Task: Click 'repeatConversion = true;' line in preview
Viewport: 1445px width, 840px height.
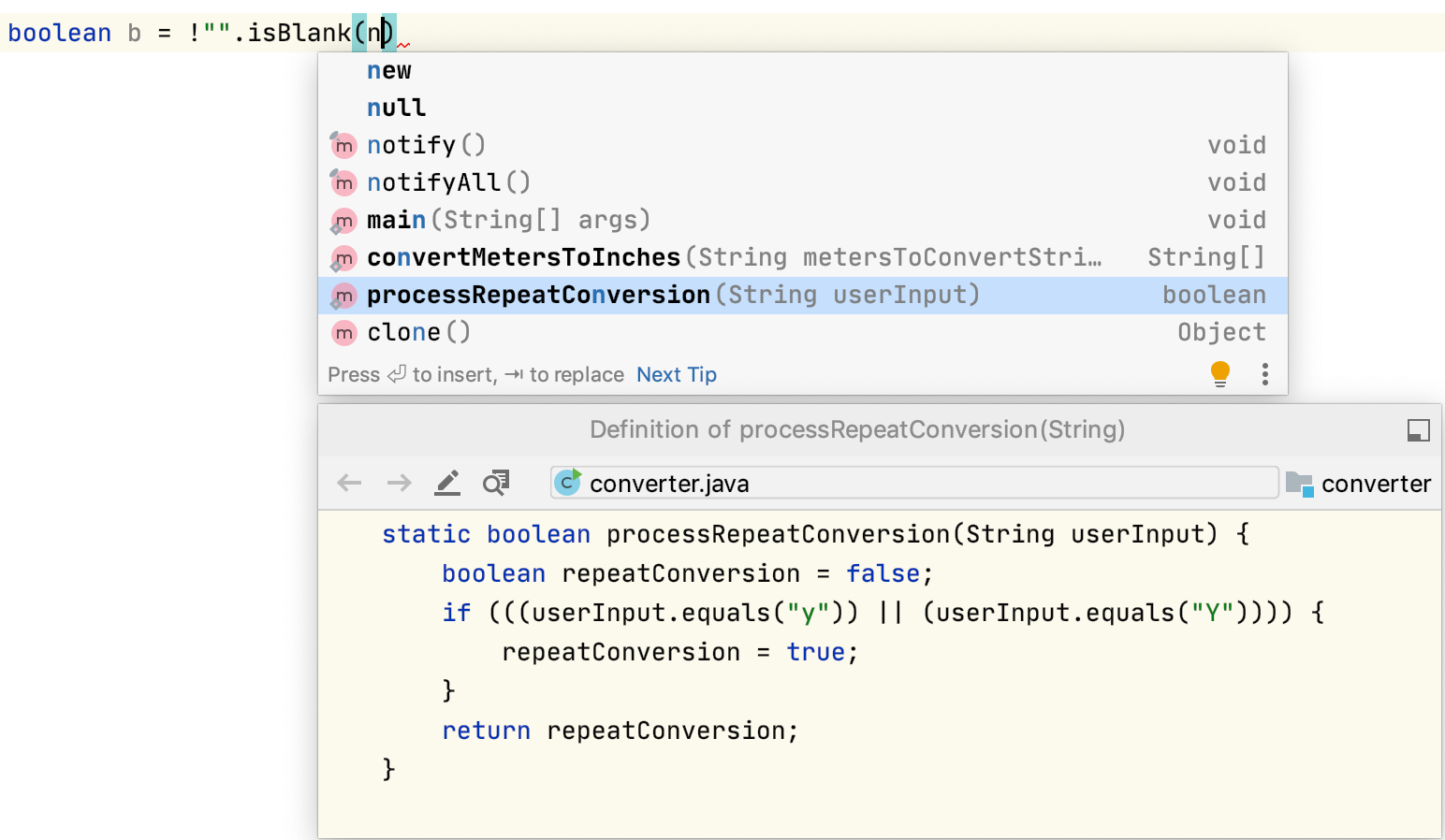Action: [679, 652]
